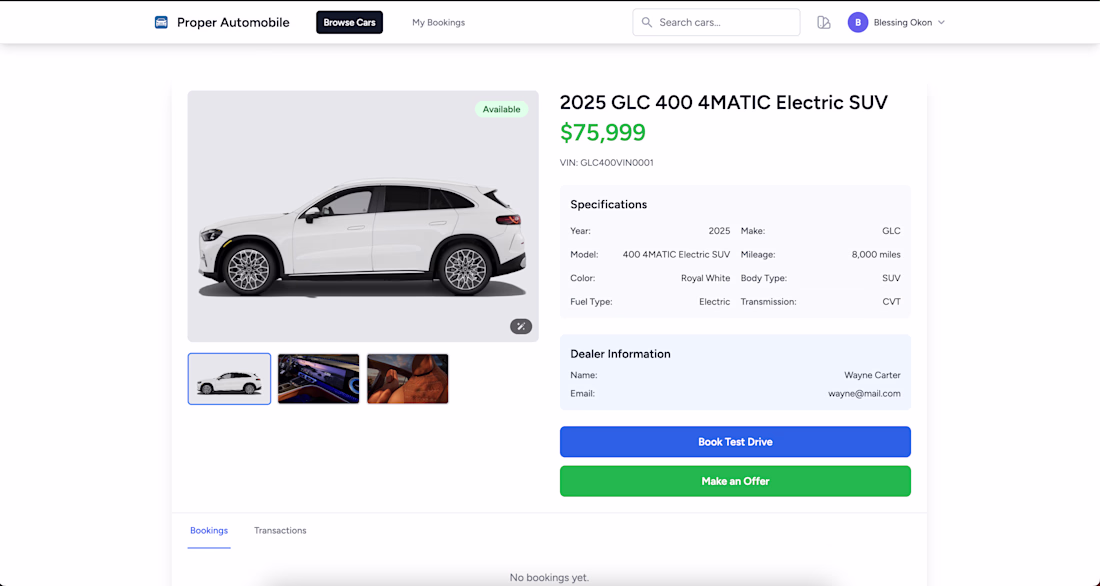Viewport: 1100px width, 586px height.
Task: Click the large white SUV main image
Action: coord(363,216)
